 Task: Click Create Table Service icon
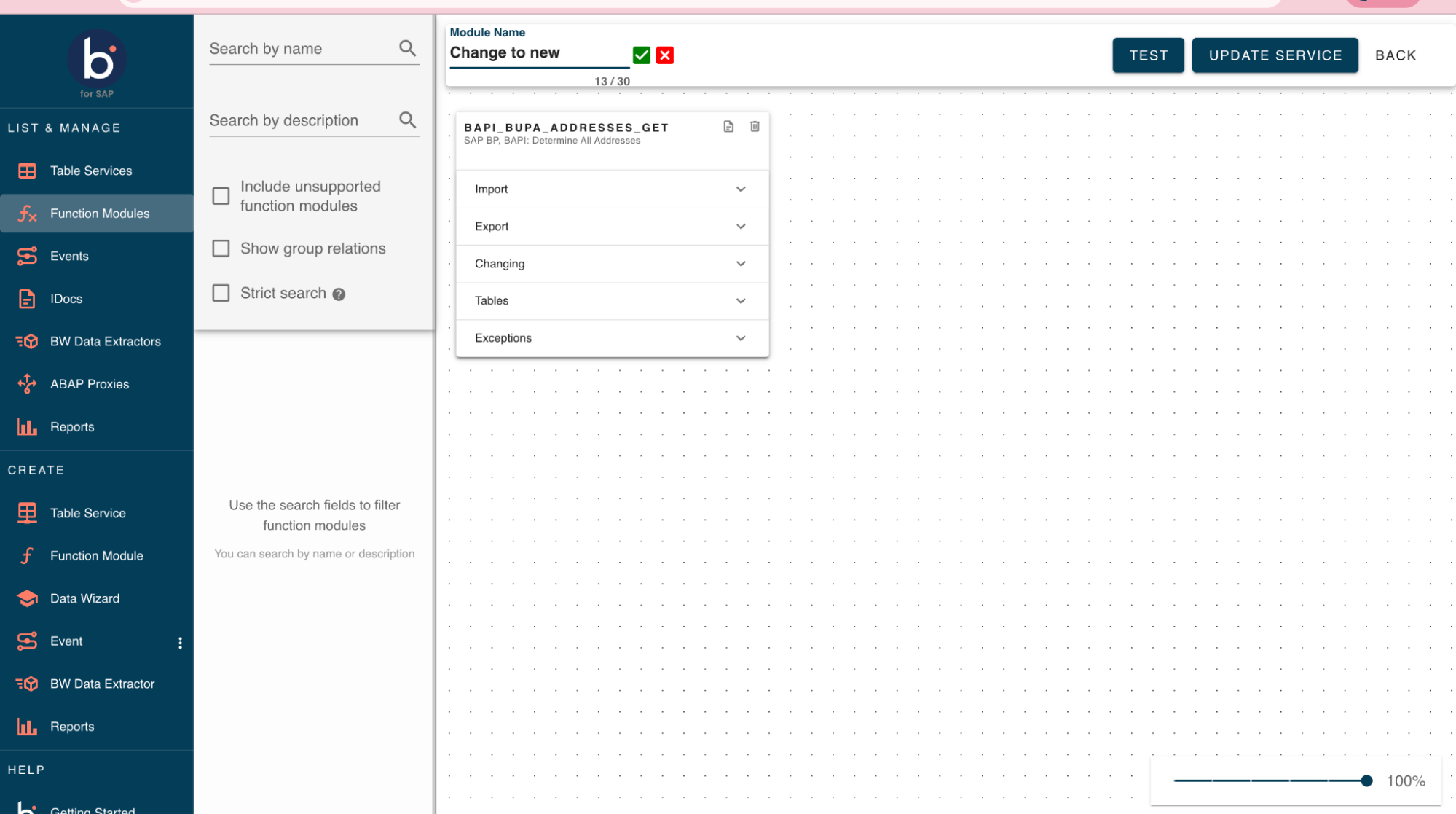point(27,513)
